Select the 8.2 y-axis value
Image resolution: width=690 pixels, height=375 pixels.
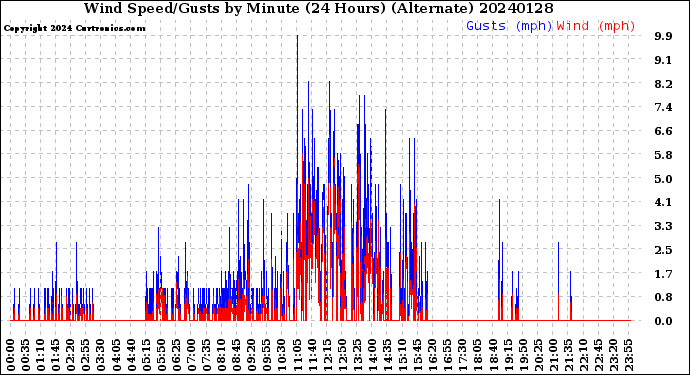[x=663, y=84]
